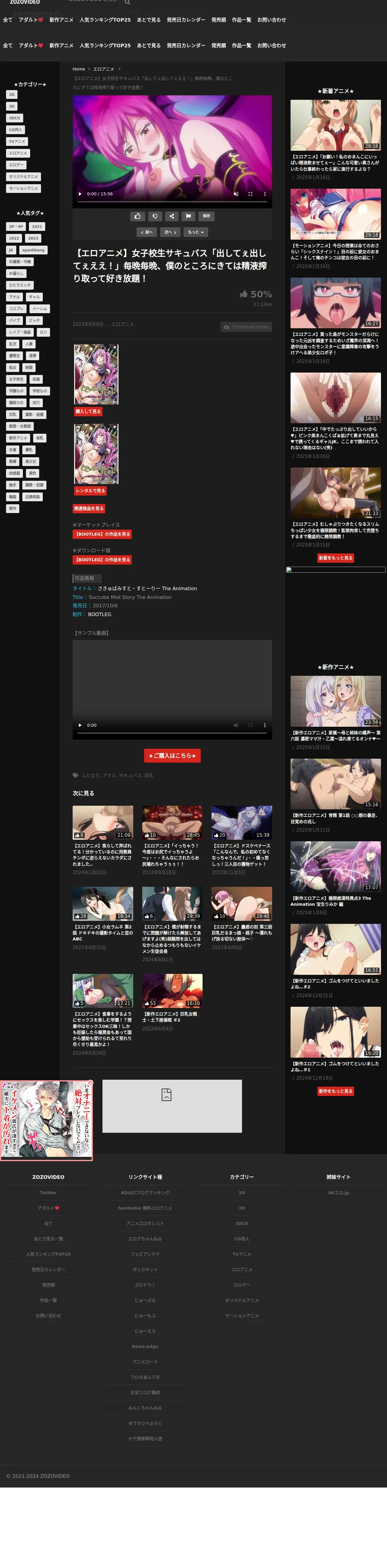Open 発売日カレンダー in lower navigation row

186,46
